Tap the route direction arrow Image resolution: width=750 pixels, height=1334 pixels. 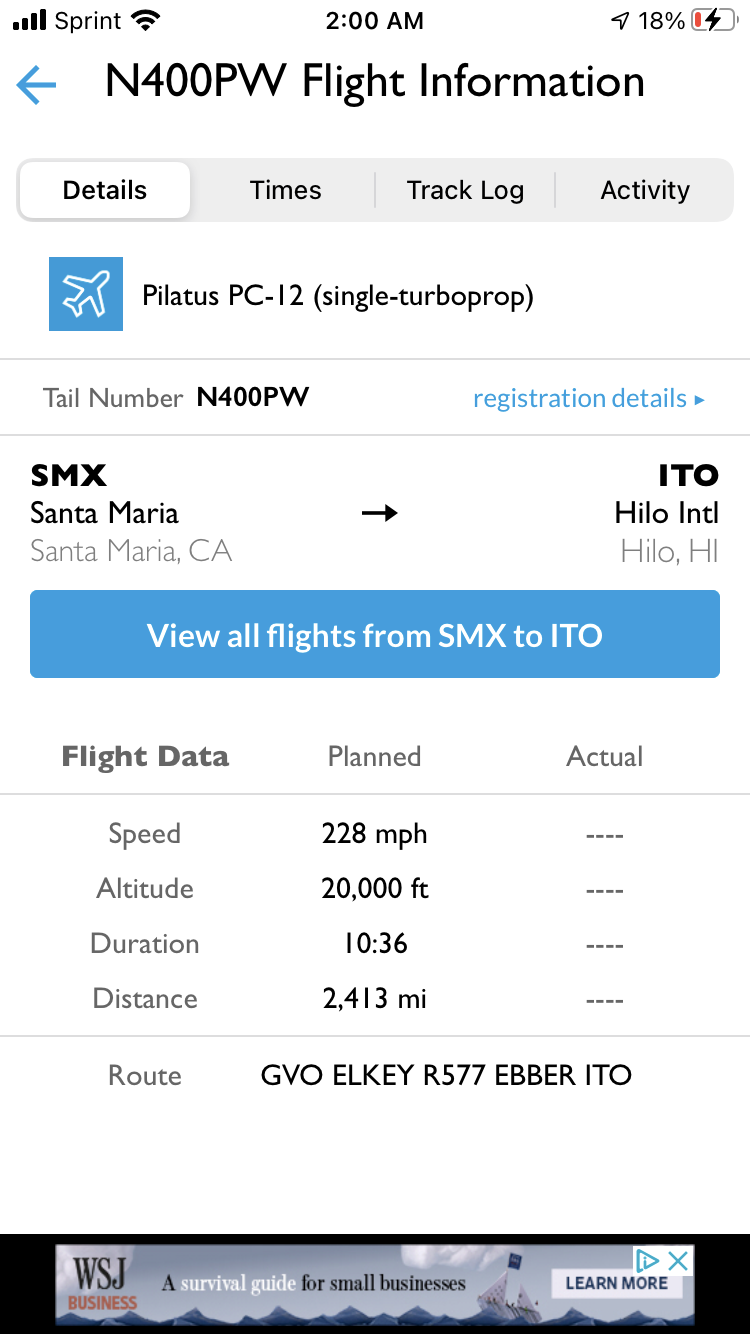pos(379,514)
